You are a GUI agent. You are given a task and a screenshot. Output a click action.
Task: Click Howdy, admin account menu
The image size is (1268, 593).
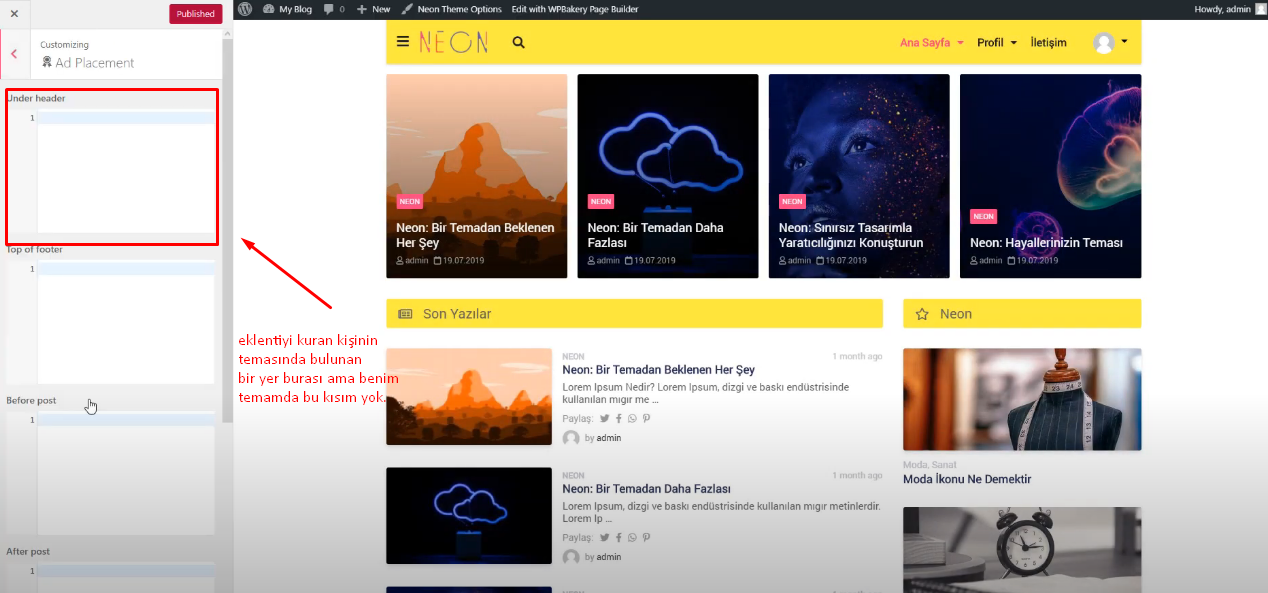point(1222,9)
